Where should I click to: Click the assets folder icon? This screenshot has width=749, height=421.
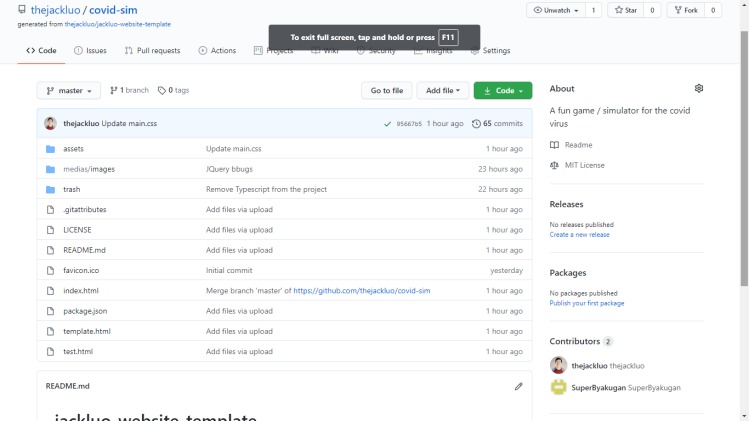[x=50, y=149]
